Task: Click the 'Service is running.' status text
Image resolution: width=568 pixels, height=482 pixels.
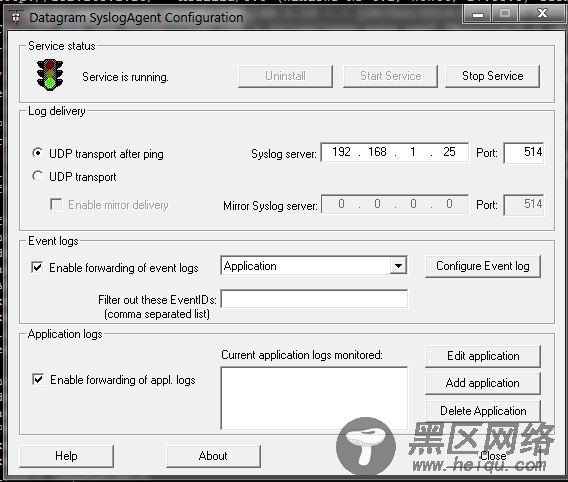Action: coord(125,77)
